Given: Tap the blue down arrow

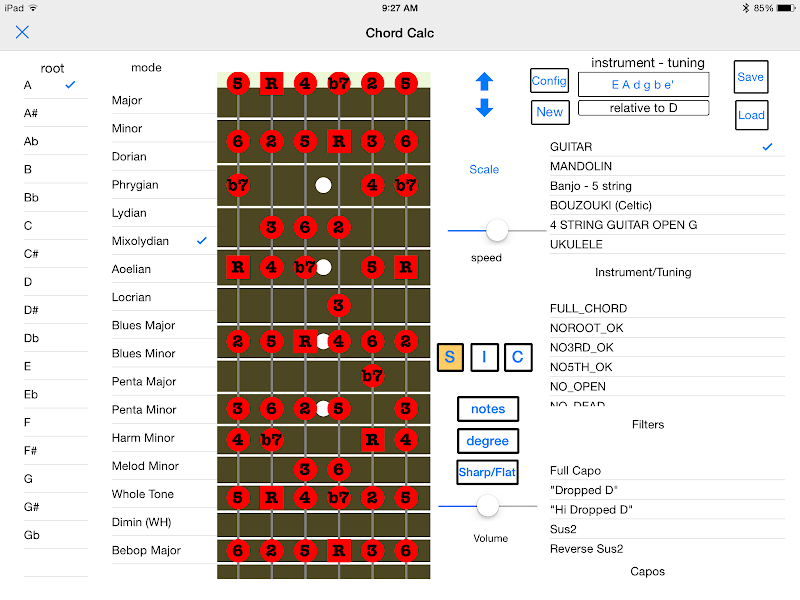Looking at the screenshot, I should (484, 108).
